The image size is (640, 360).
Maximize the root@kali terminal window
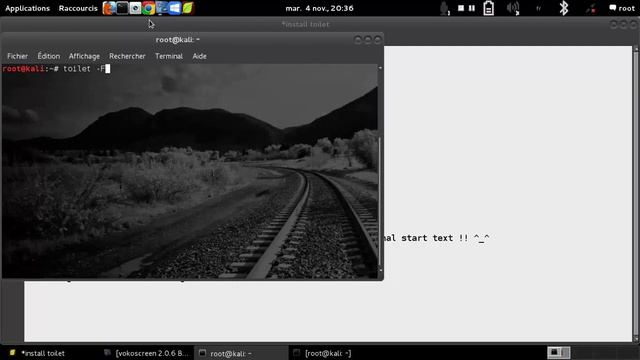368,40
